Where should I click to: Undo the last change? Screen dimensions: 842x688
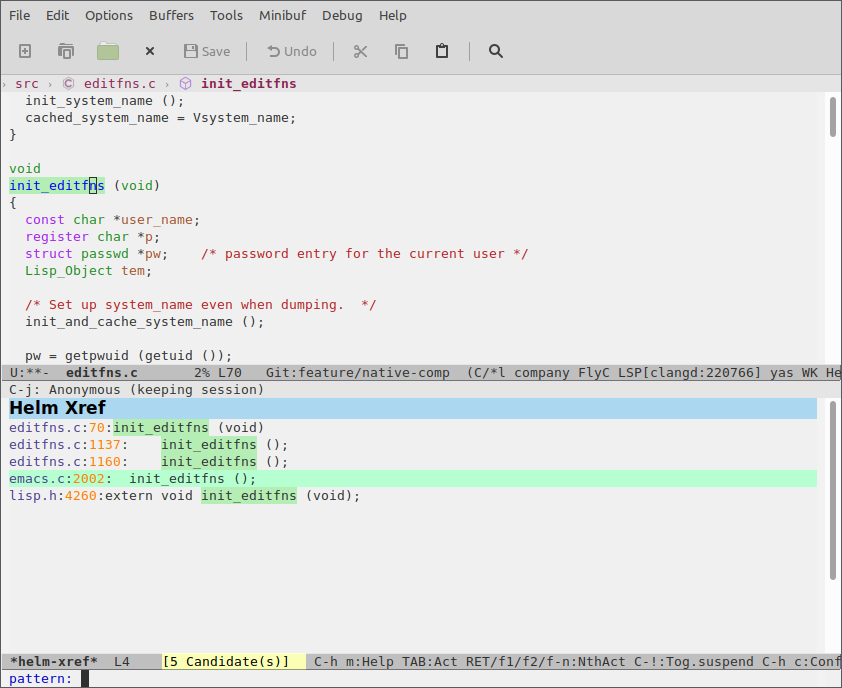(292, 51)
